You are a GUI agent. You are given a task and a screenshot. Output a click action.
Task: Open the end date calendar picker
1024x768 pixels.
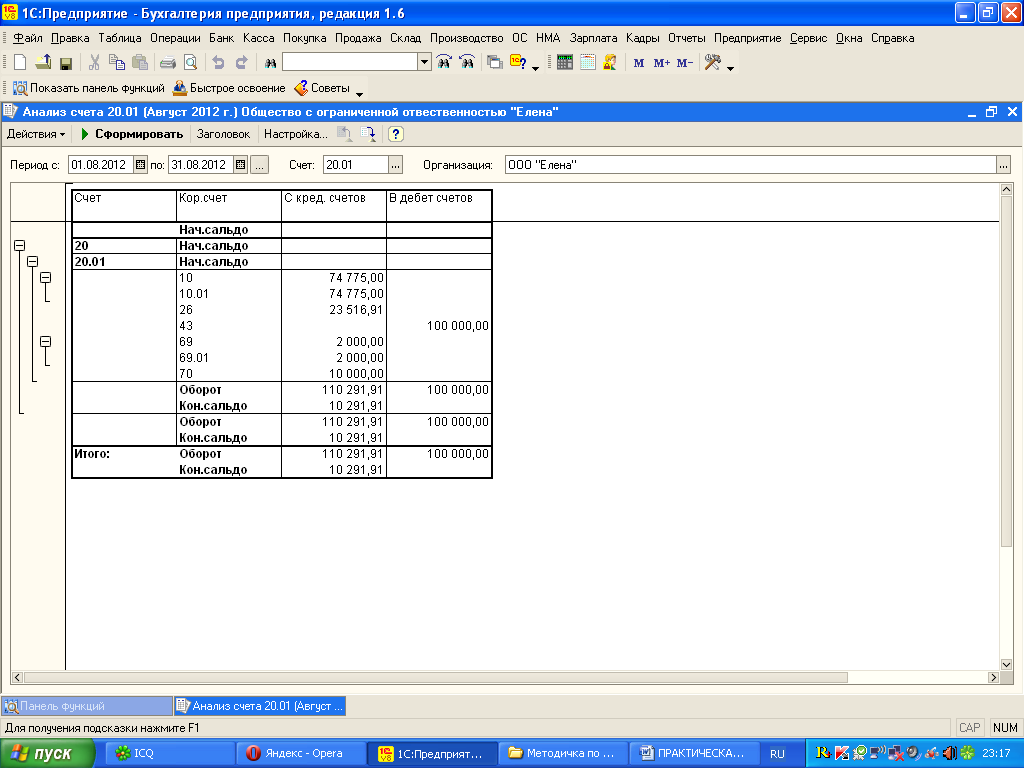[x=240, y=165]
